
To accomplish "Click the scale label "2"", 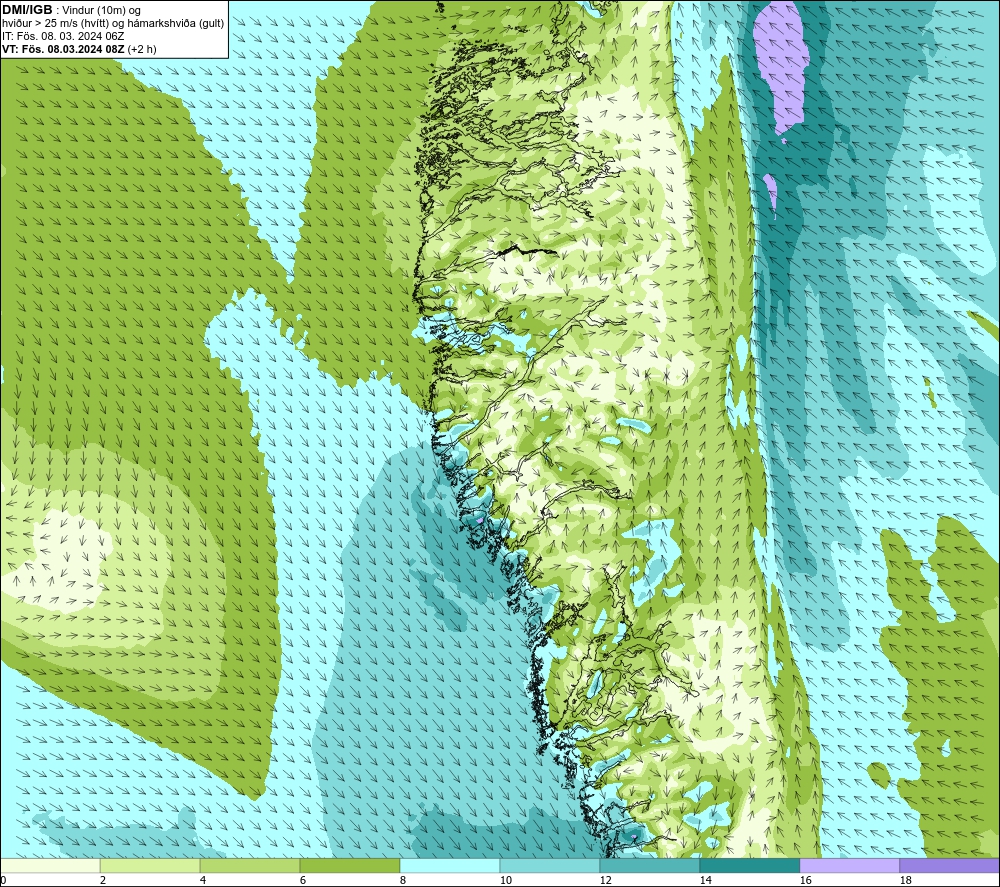I will (103, 881).
